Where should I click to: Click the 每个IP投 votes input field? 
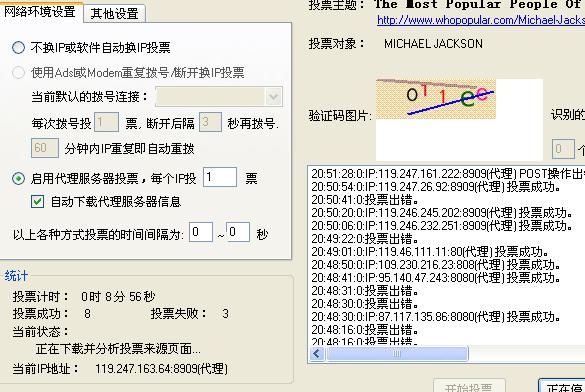click(x=220, y=177)
